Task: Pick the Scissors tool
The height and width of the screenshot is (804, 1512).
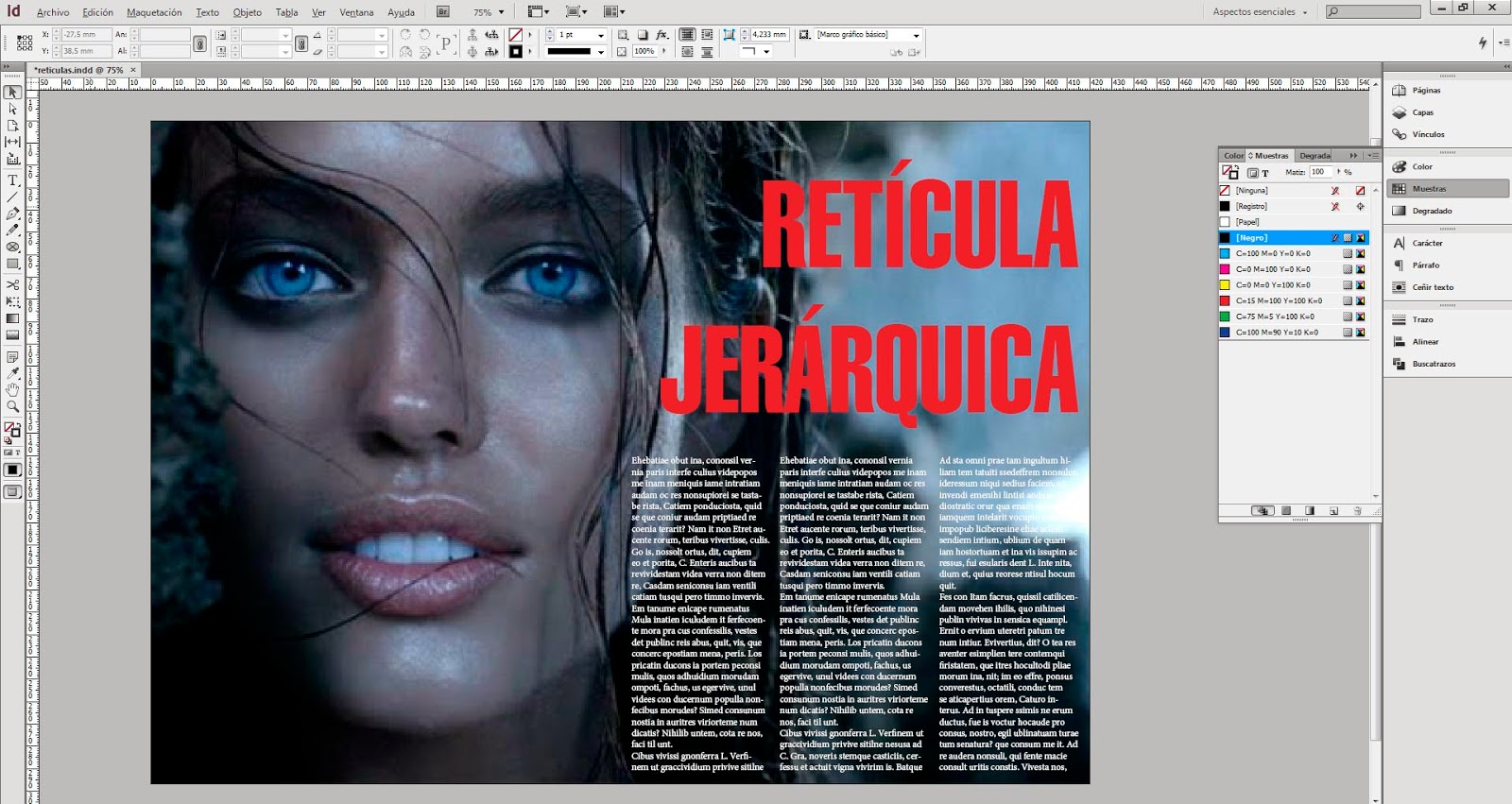Action: pos(12,284)
